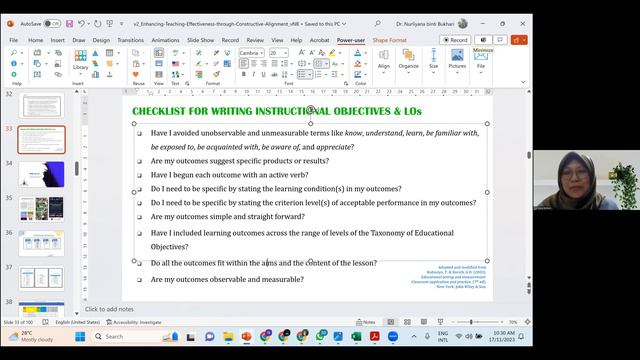This screenshot has width=640, height=360.
Task: Open the file name saved-location dropdown
Action: click(344, 24)
